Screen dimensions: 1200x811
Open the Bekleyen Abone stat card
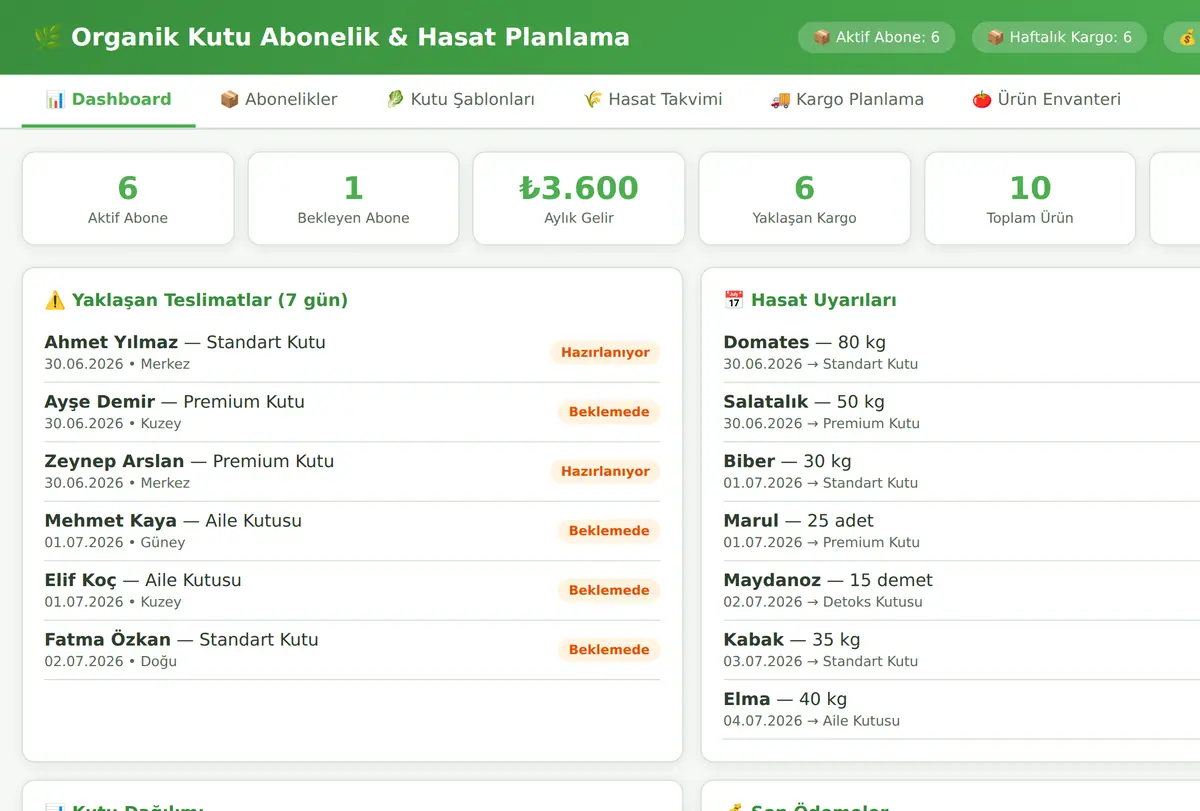pos(353,198)
